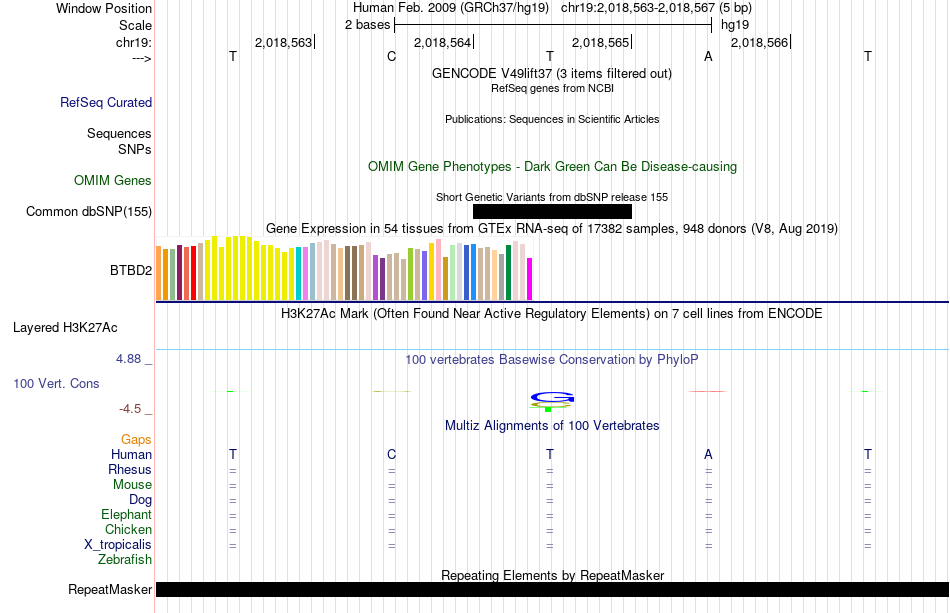950x613 pixels.
Task: Click the 2,018,564 ruler position
Action: point(442,42)
